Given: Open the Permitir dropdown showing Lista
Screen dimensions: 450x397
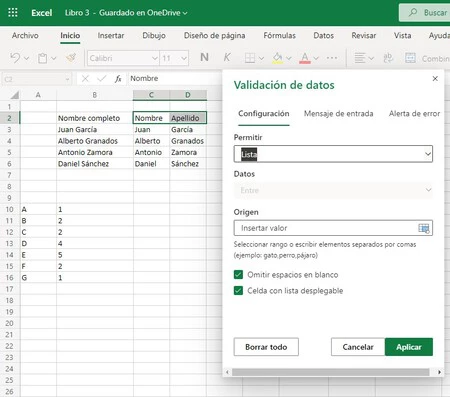Looking at the screenshot, I should [333, 154].
